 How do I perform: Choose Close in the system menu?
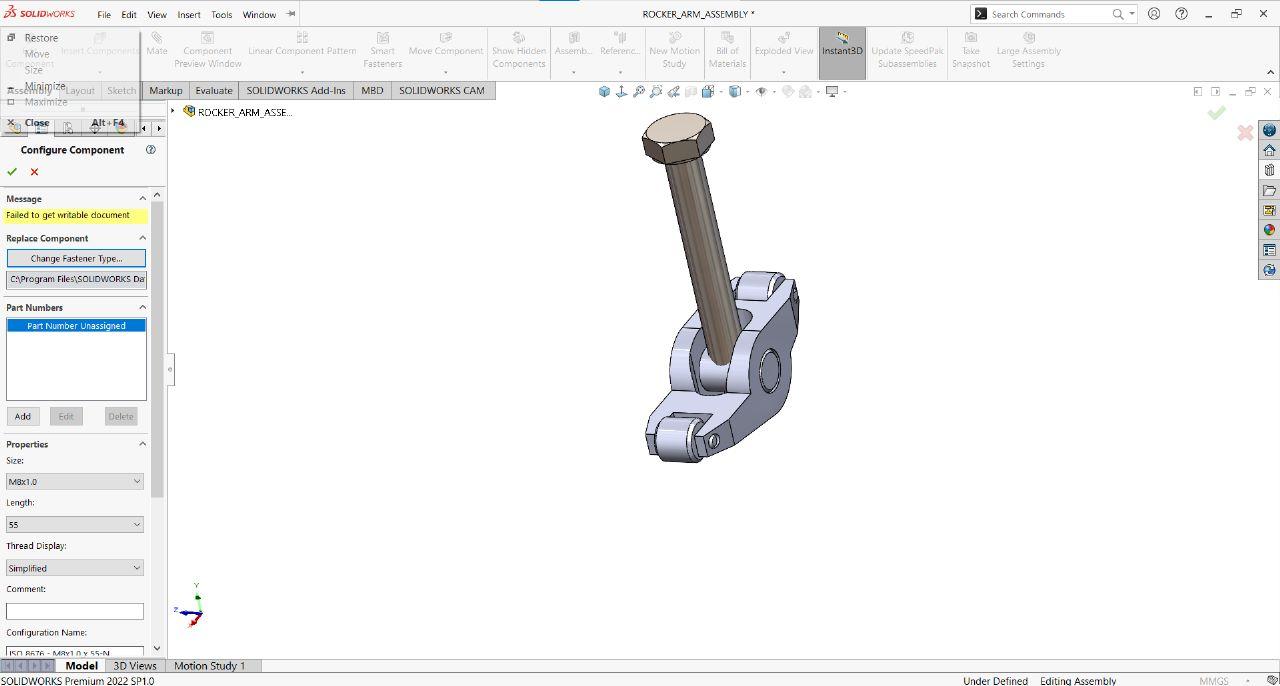[37, 123]
